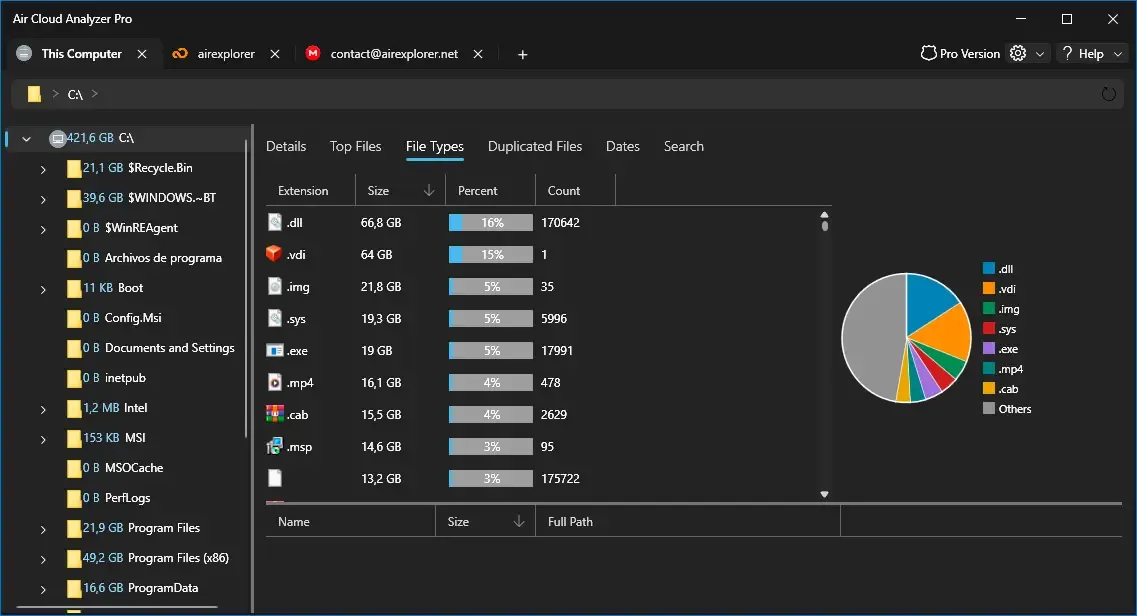The image size is (1137, 616).
Task: Open the Duplicated Files tab
Action: pos(534,146)
